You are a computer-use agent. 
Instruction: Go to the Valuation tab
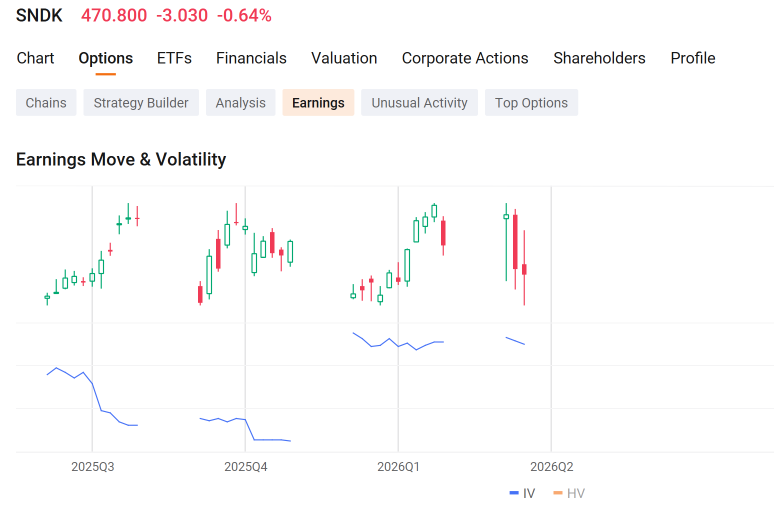click(344, 58)
